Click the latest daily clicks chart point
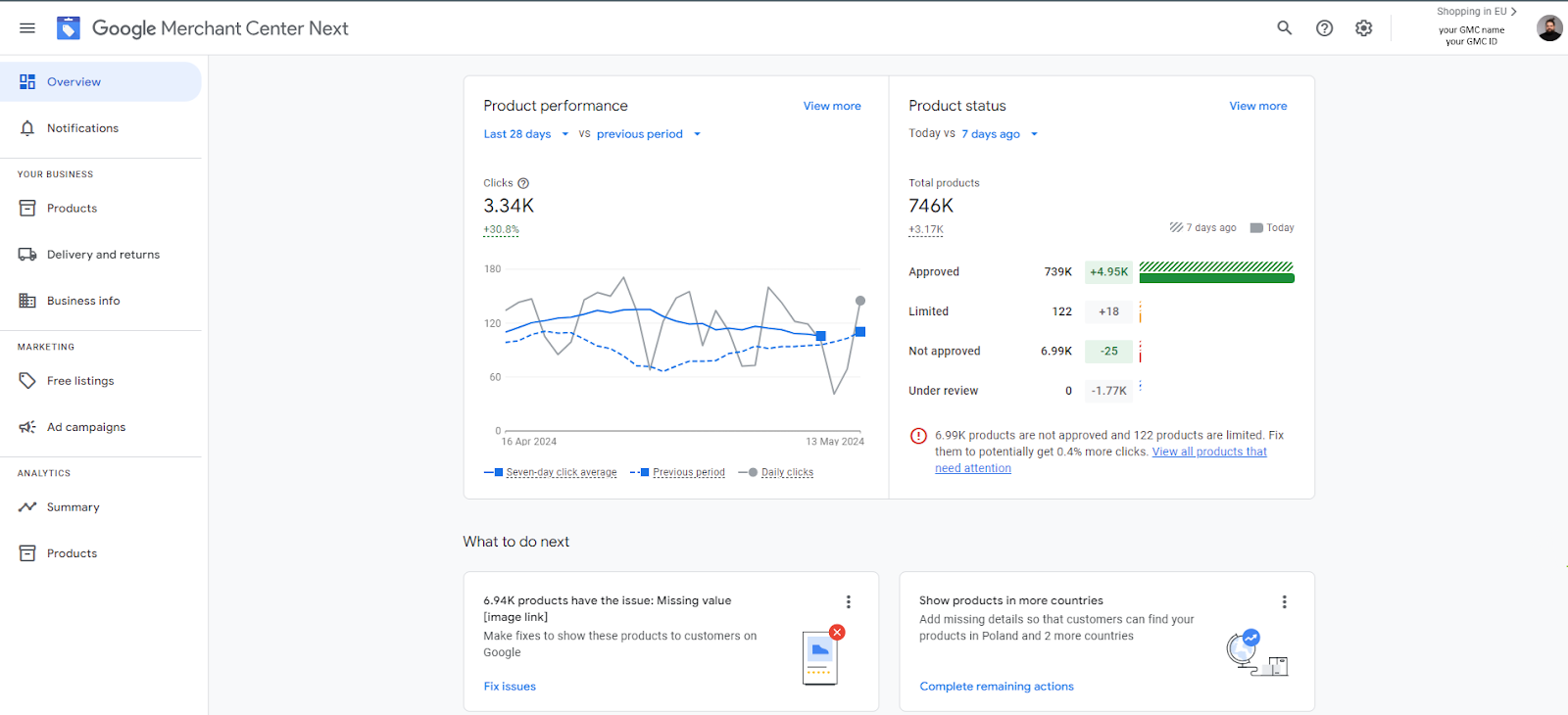1568x715 pixels. [860, 301]
